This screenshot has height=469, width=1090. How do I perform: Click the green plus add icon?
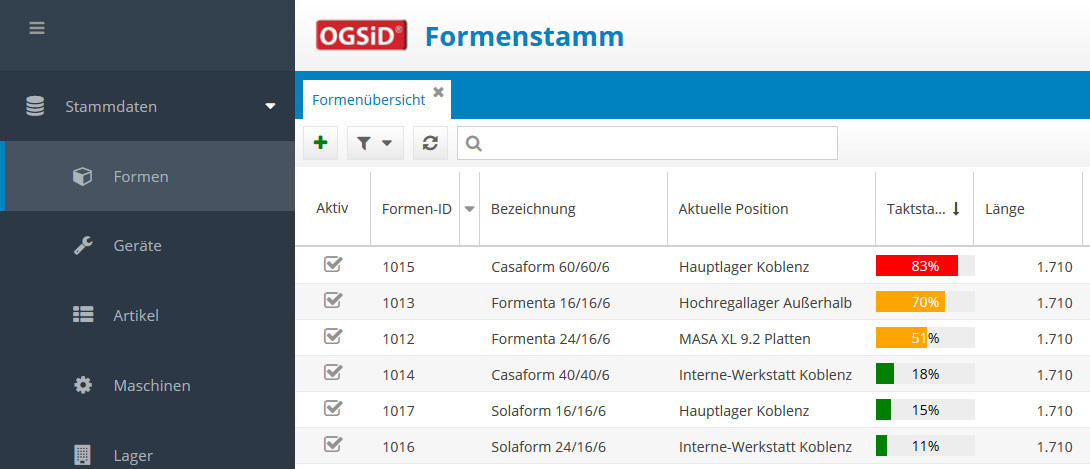[x=320, y=143]
